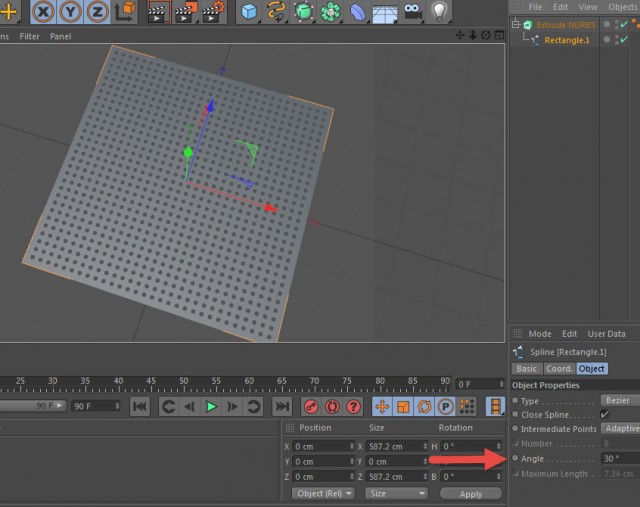Collapse the Extrude NURBS tree node
This screenshot has height=507, width=640.
[516, 24]
